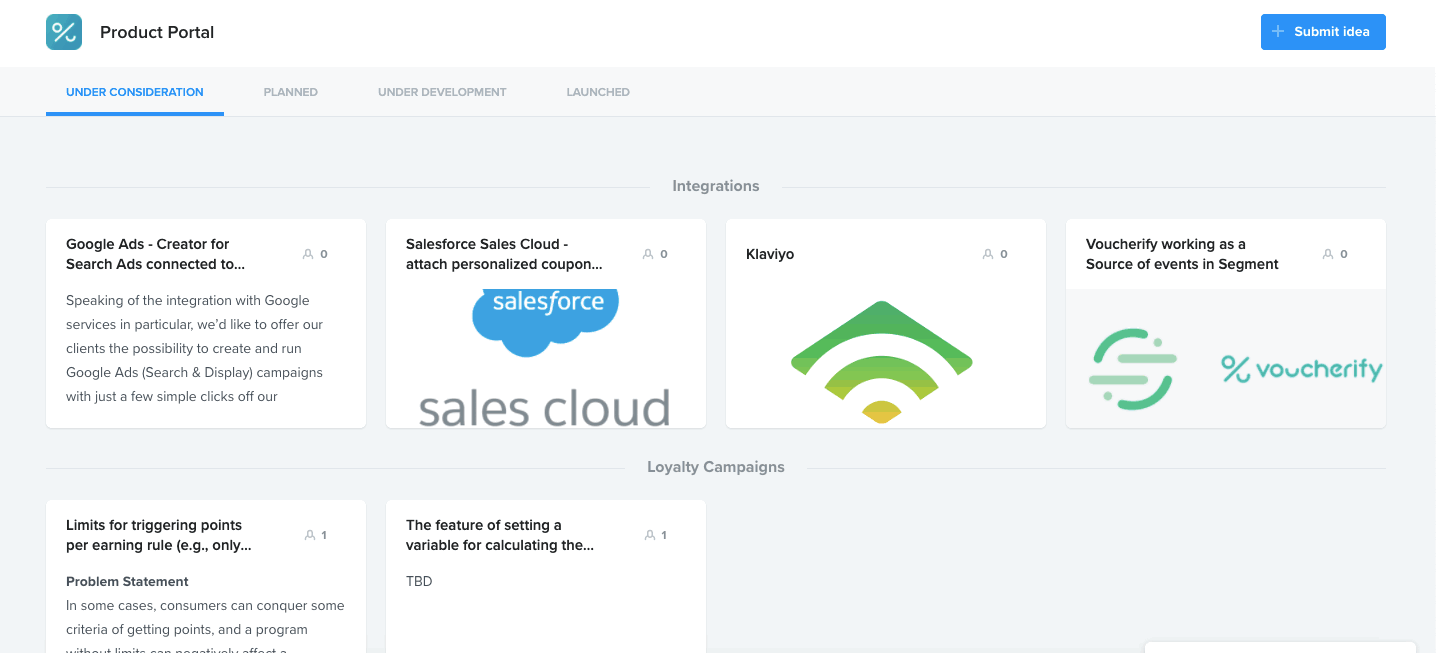
Task: Click the voter icon on the Klaviyo card
Action: tap(987, 254)
